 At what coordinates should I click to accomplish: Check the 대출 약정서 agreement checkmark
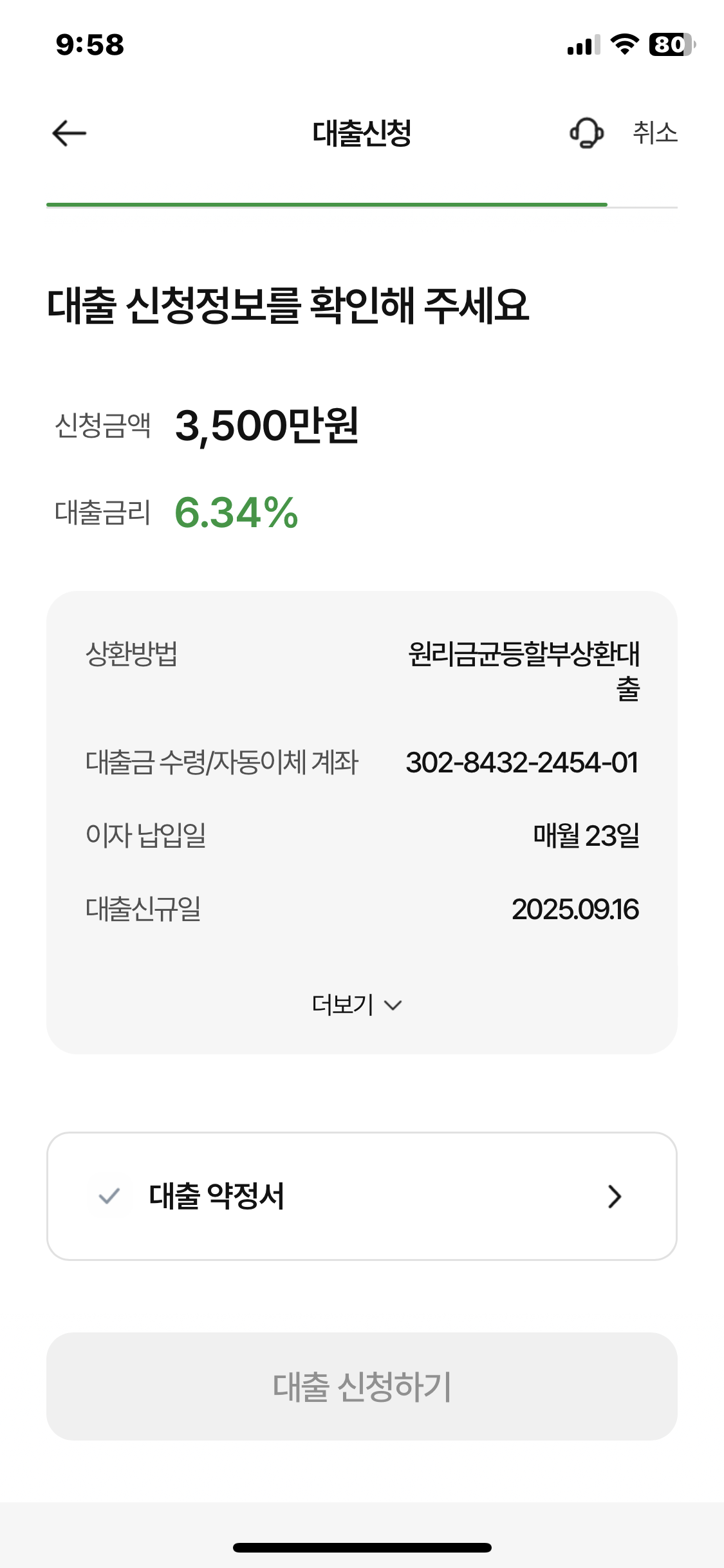pyautogui.click(x=109, y=1196)
